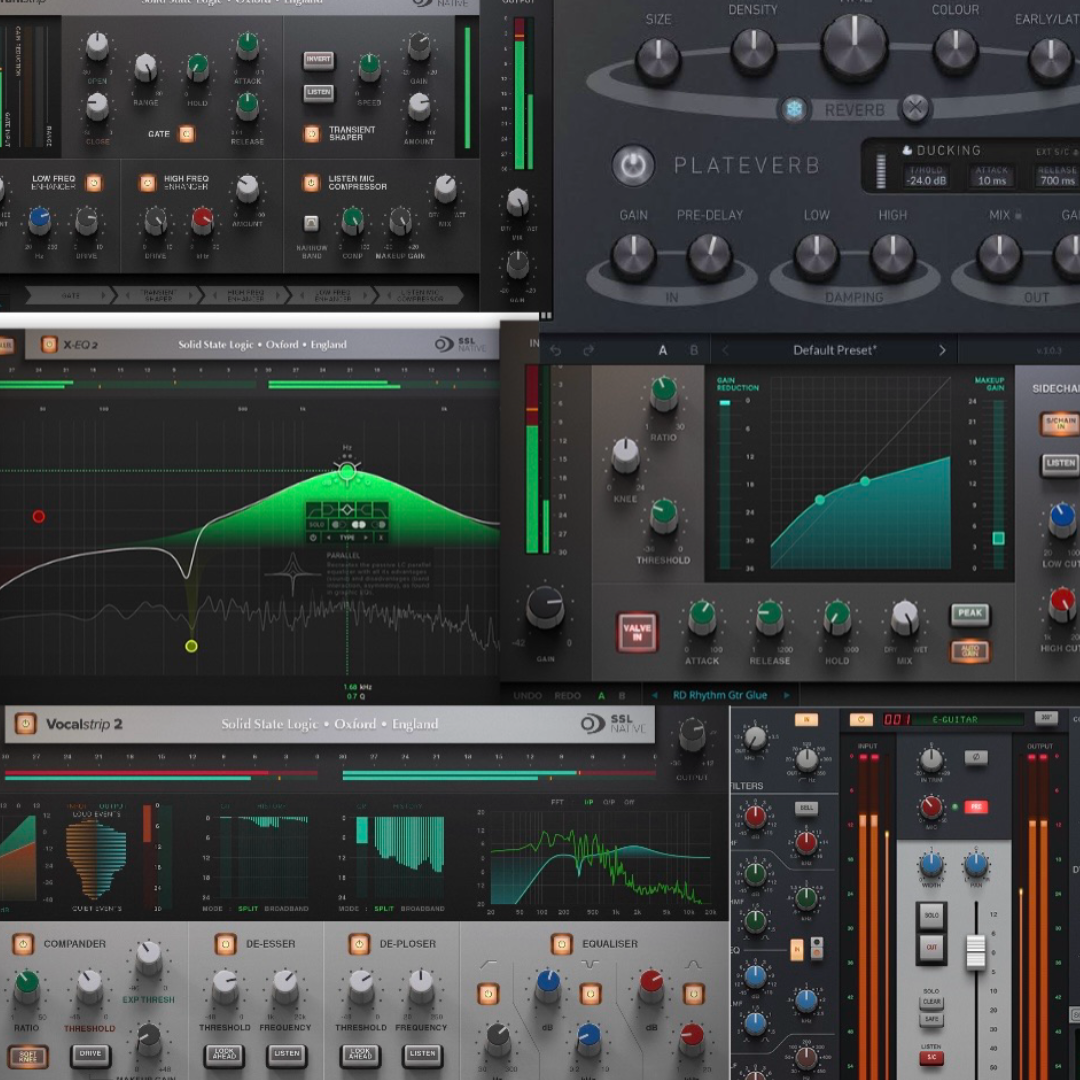Select Listen Mic Compressor block in order strip
This screenshot has width=1080, height=1080.
tap(420, 295)
